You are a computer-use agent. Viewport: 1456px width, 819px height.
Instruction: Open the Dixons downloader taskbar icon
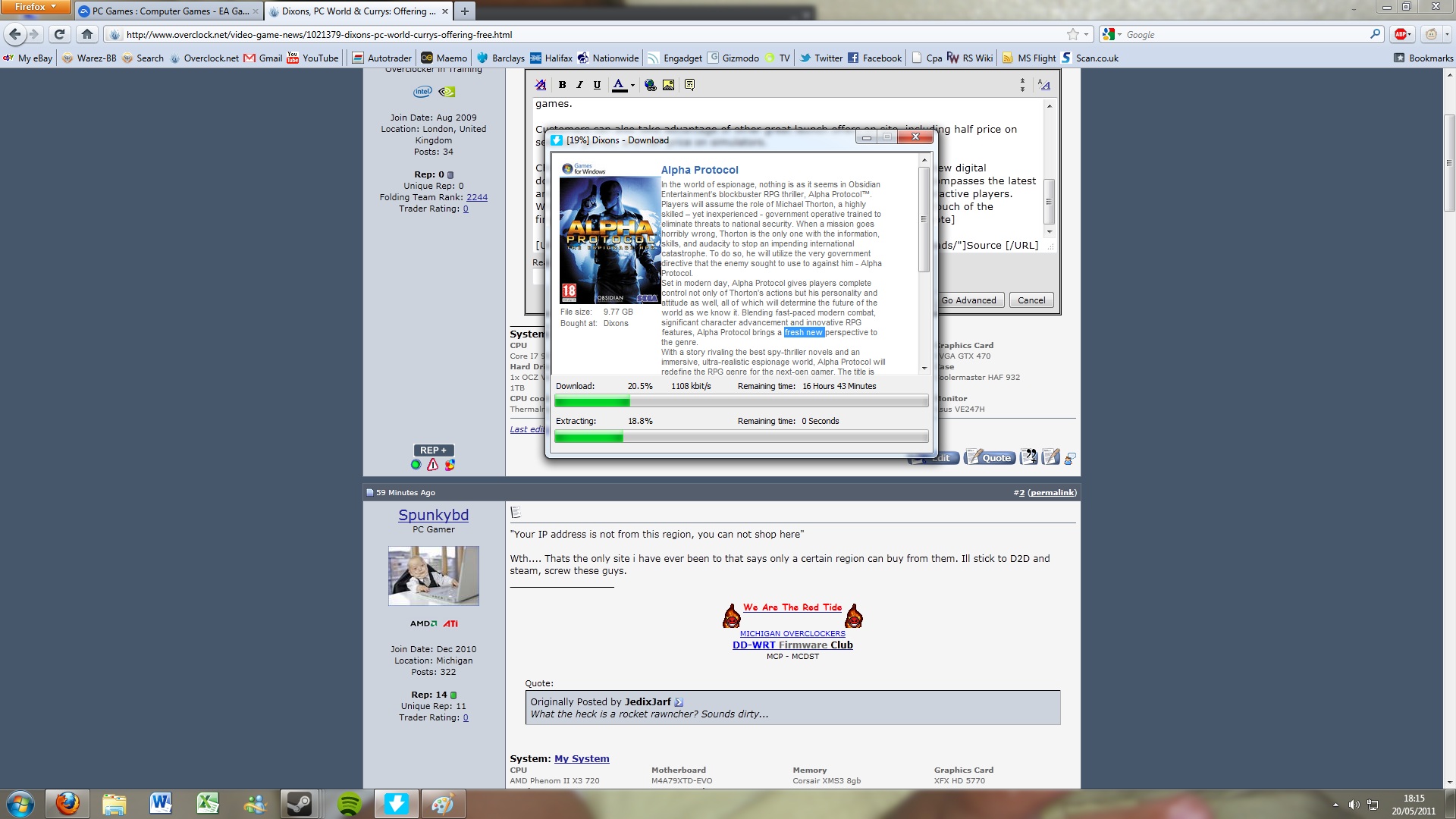tap(396, 804)
